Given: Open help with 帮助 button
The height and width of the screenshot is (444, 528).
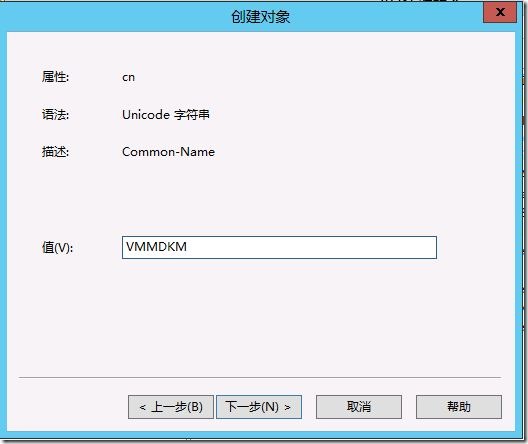Looking at the screenshot, I should tap(459, 407).
